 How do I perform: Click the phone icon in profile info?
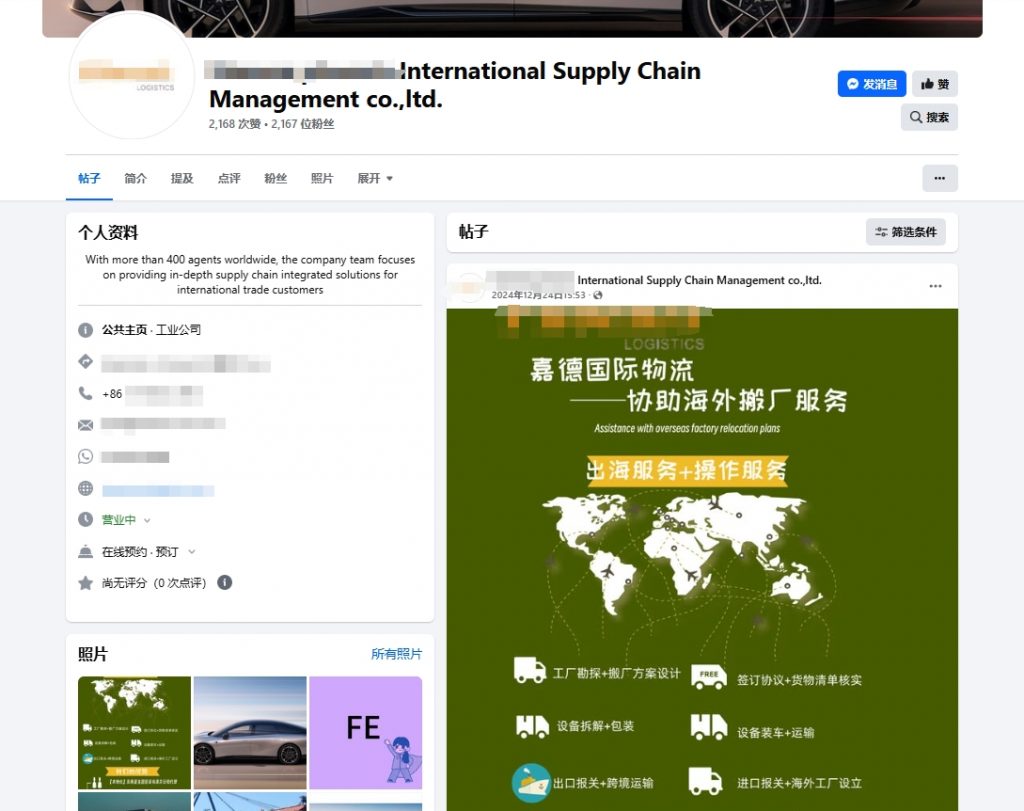coord(86,393)
